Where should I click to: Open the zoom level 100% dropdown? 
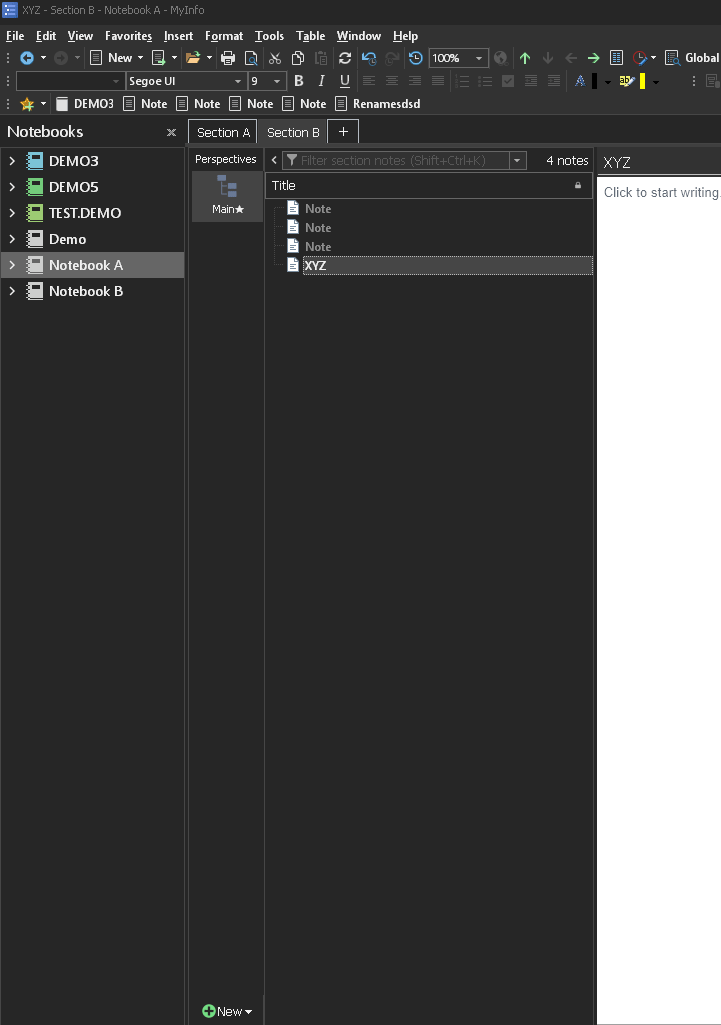(478, 58)
